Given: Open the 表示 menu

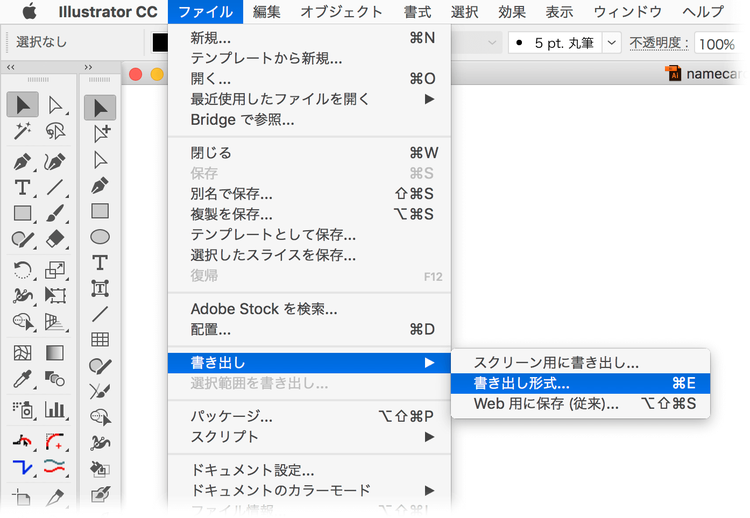Looking at the screenshot, I should coord(559,11).
